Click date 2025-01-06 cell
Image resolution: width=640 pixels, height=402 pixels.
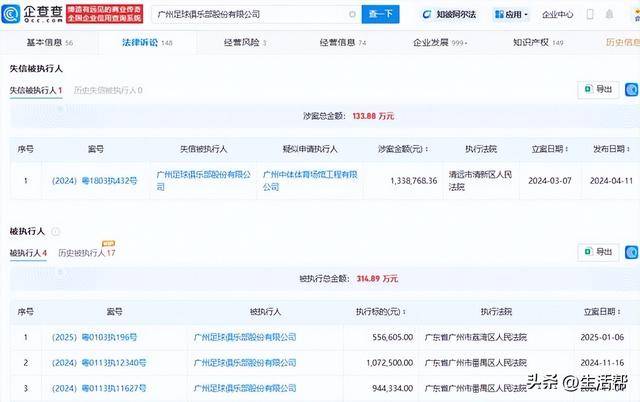602,338
